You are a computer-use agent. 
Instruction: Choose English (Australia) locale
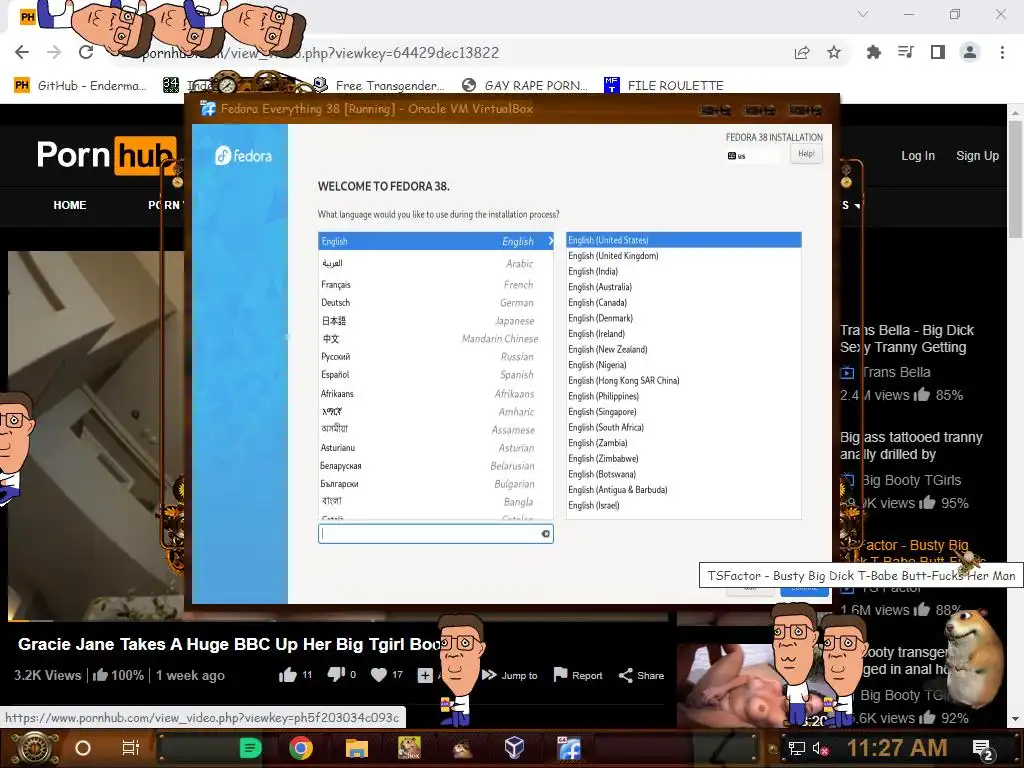click(x=684, y=287)
